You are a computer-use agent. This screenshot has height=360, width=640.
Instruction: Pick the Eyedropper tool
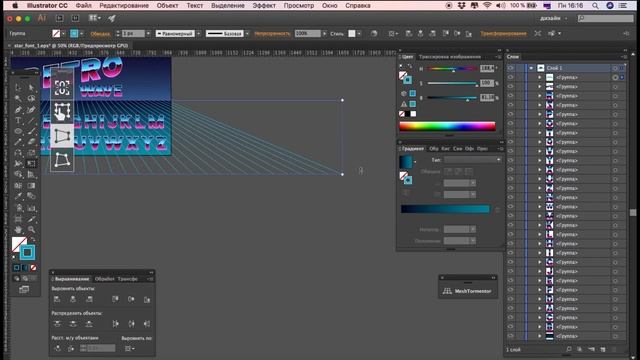click(18, 197)
